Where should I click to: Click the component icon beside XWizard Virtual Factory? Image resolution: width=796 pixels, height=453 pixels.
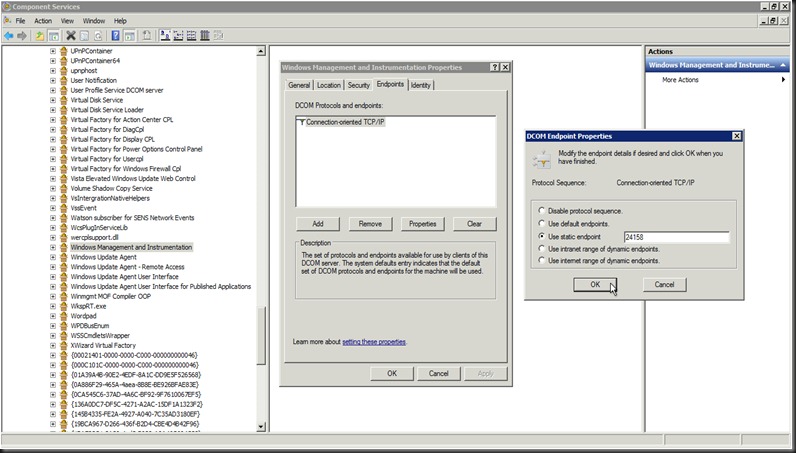coord(63,345)
